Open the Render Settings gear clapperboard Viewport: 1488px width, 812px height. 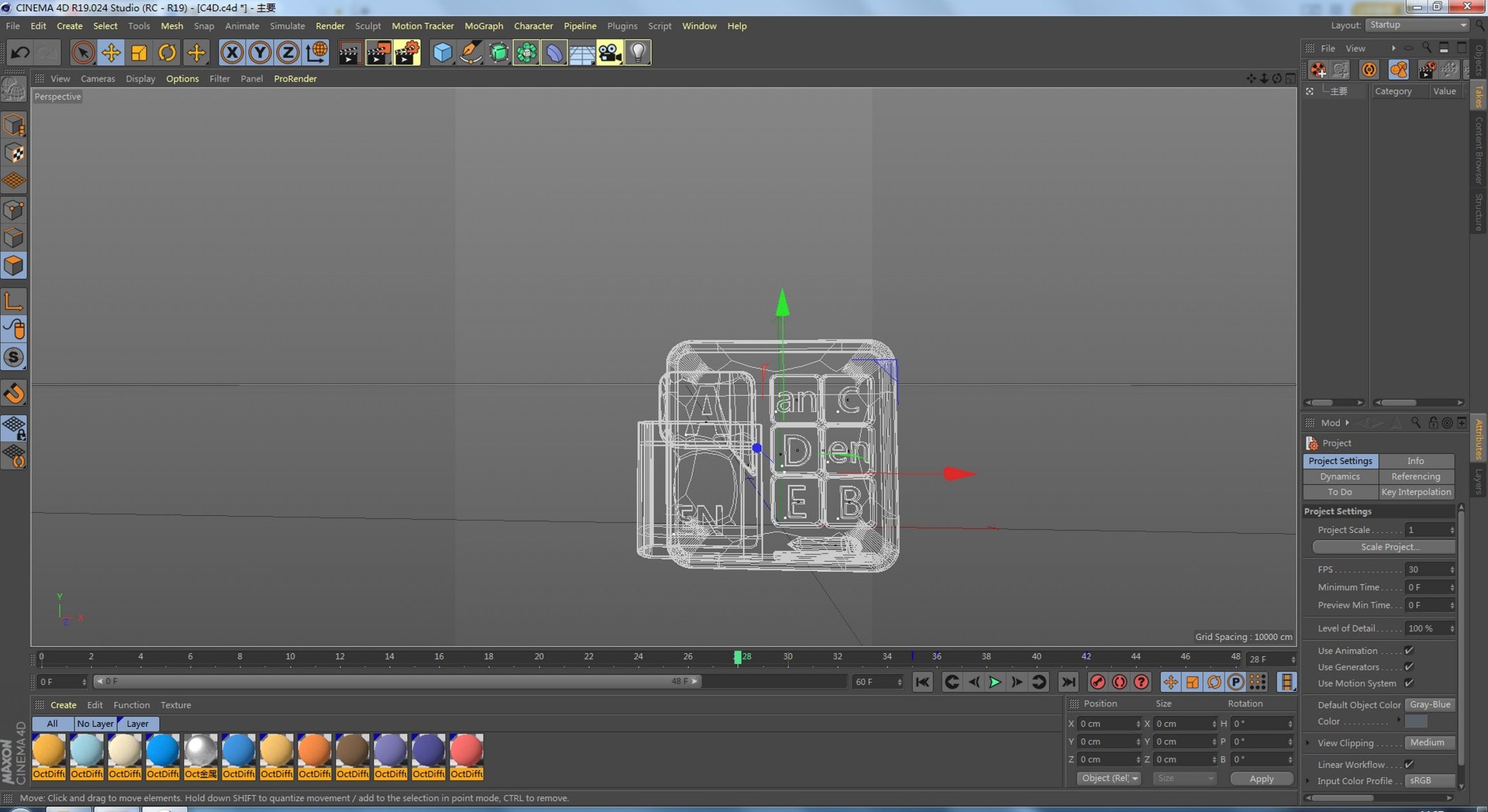pos(407,53)
